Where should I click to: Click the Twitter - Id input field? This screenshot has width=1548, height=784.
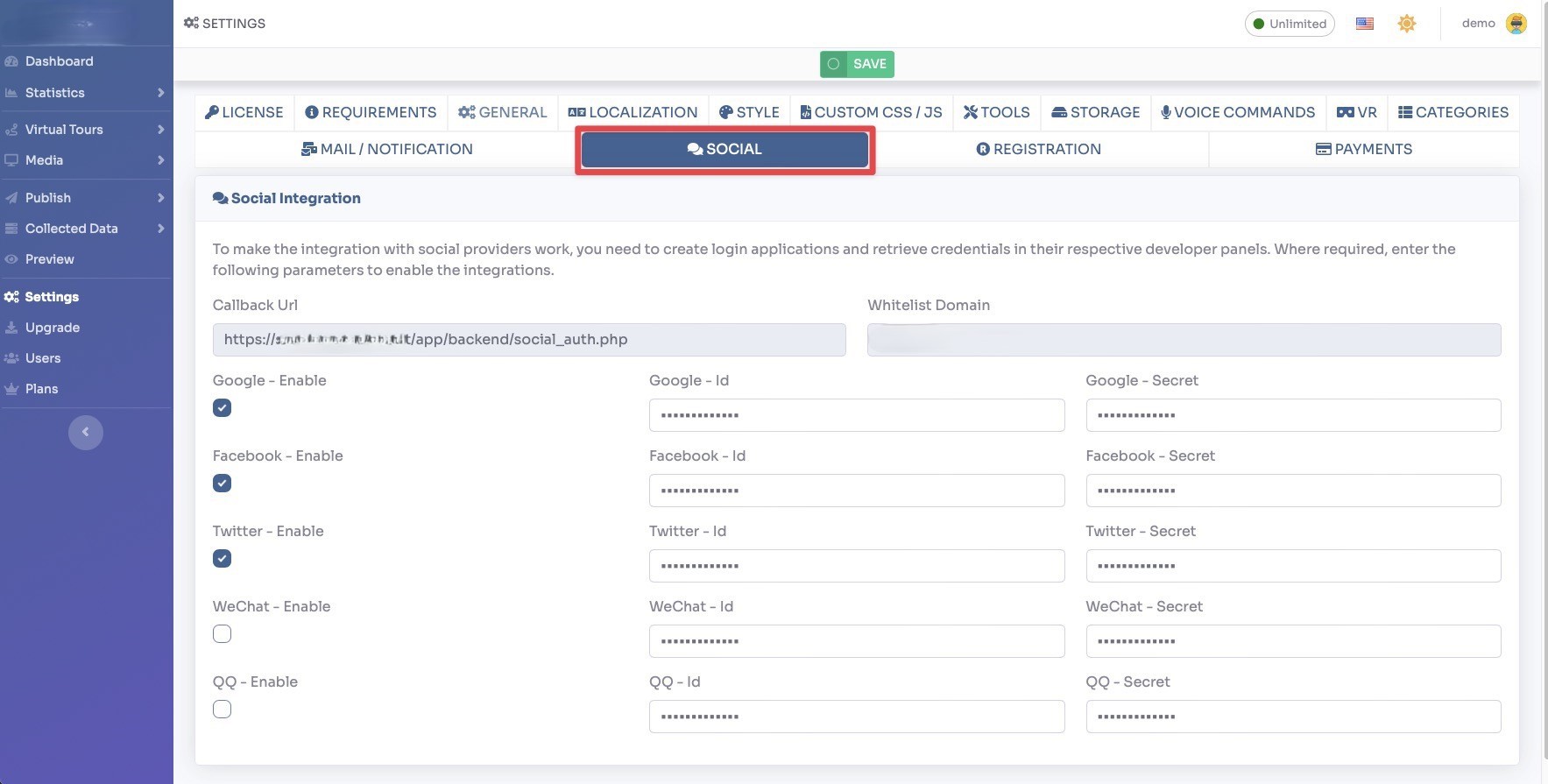(857, 566)
